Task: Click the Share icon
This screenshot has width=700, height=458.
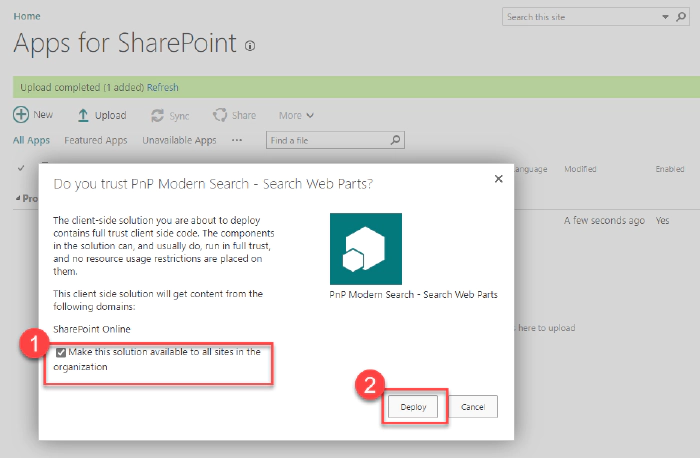Action: (220, 115)
